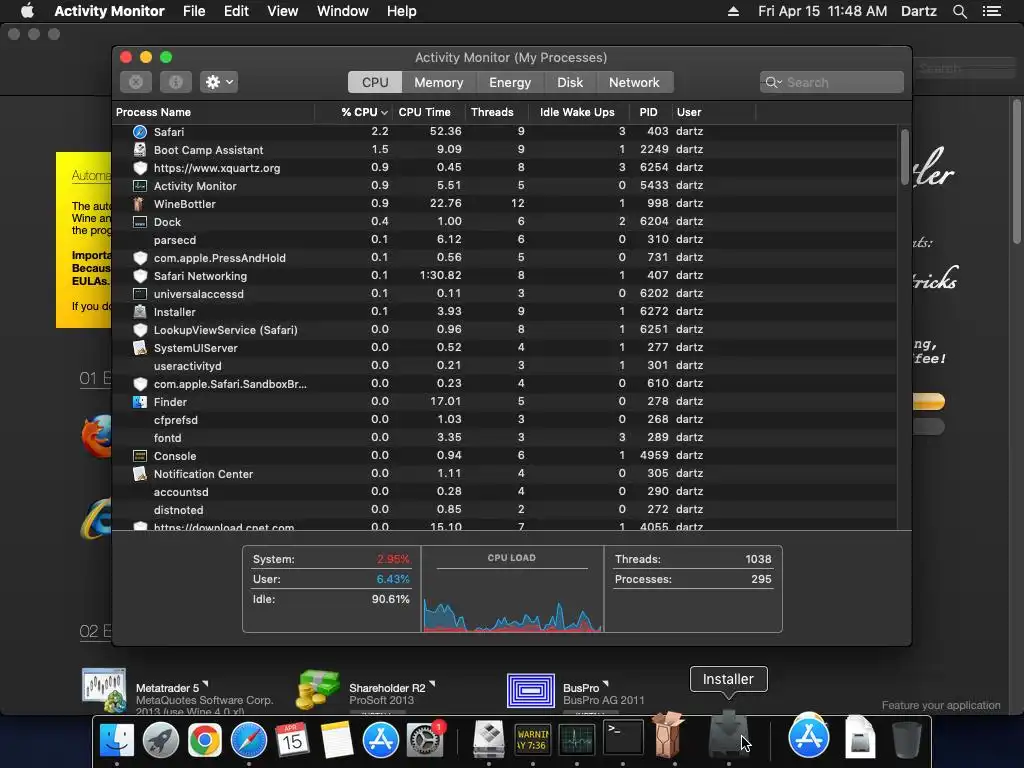This screenshot has width=1024, height=768.
Task: Select the Dock process icon in list
Action: [140, 222]
